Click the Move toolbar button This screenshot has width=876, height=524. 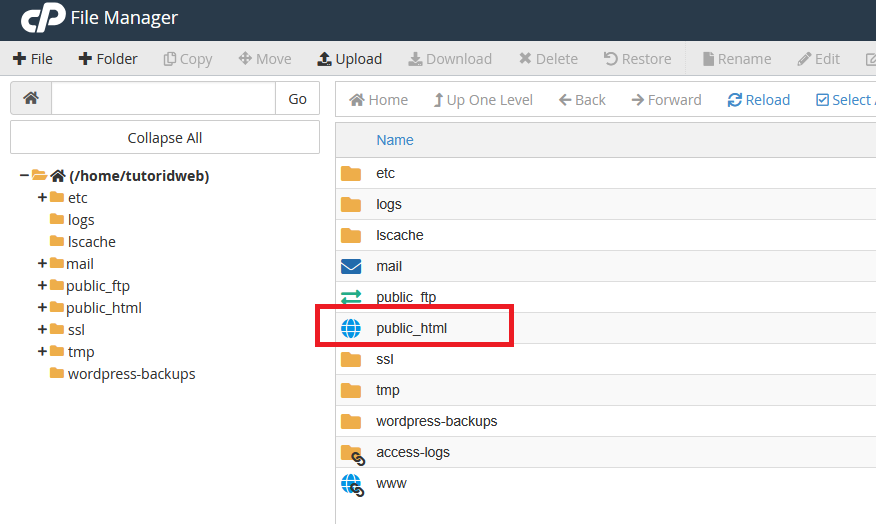(265, 59)
